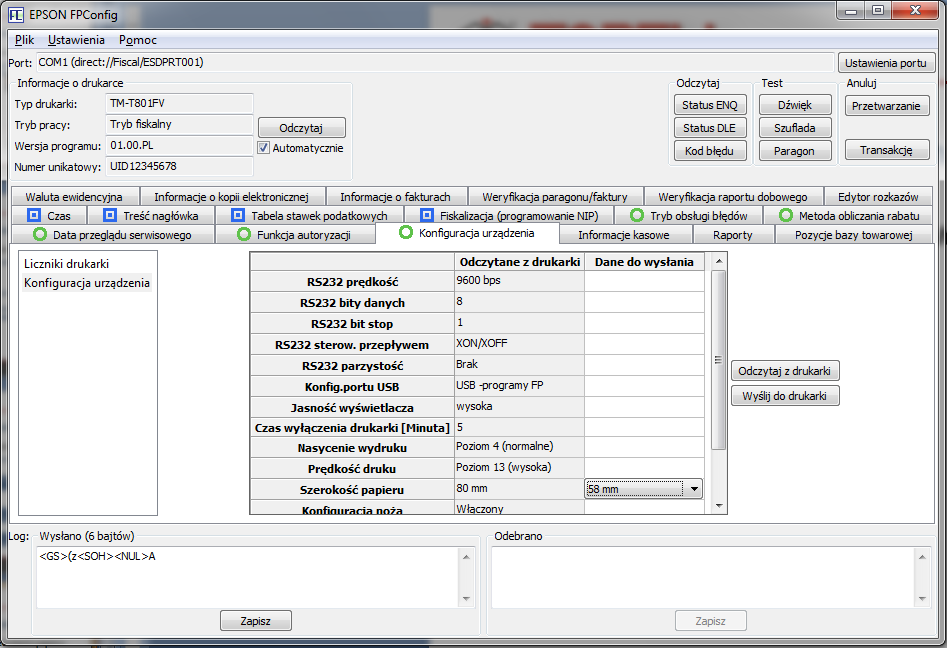The image size is (947, 648).
Task: Click blue square icon on Treść nagłówka tab
Action: 109,215
